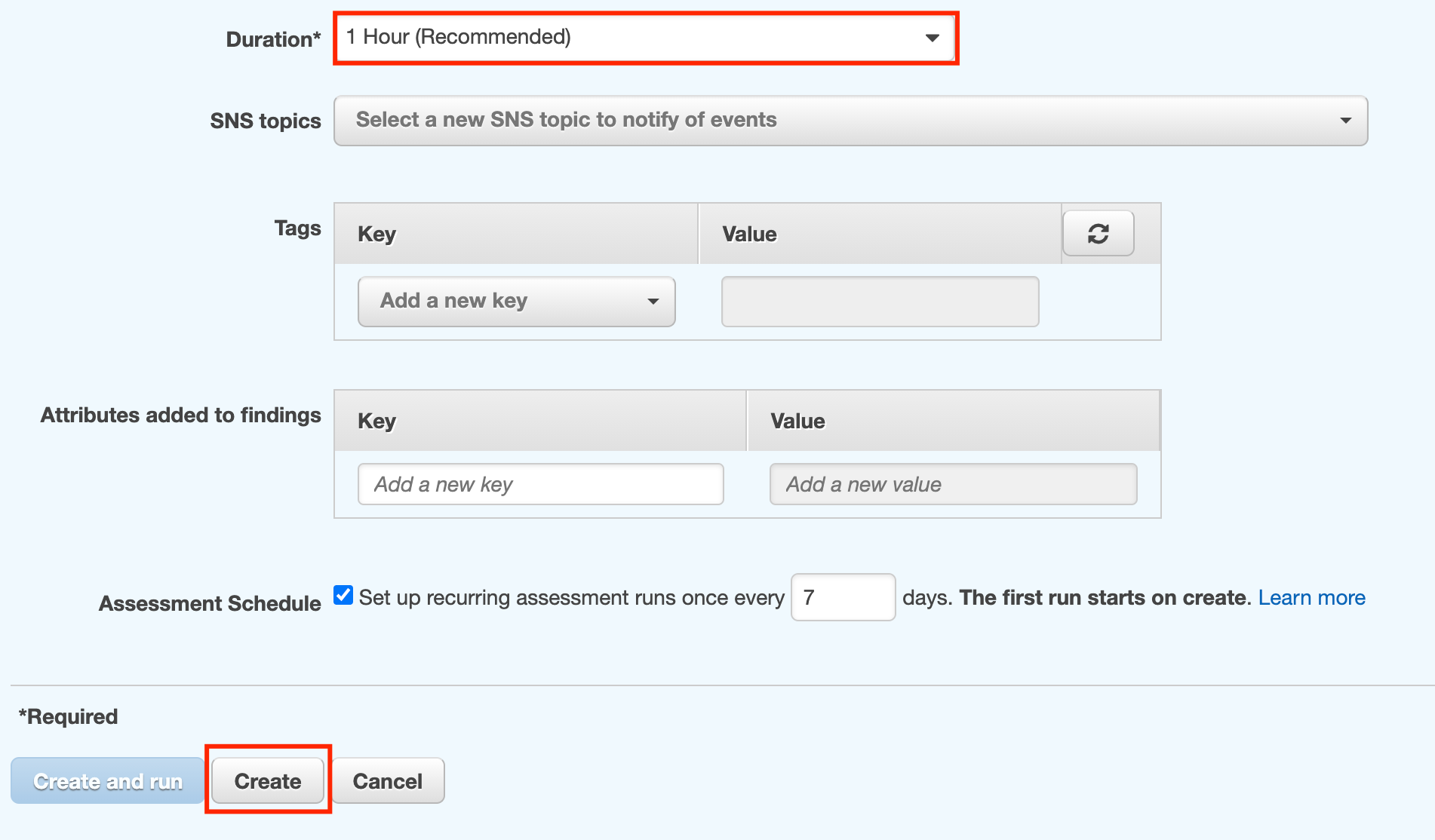Select Key header in Attributes table
This screenshot has height=840, width=1435.
[x=376, y=421]
